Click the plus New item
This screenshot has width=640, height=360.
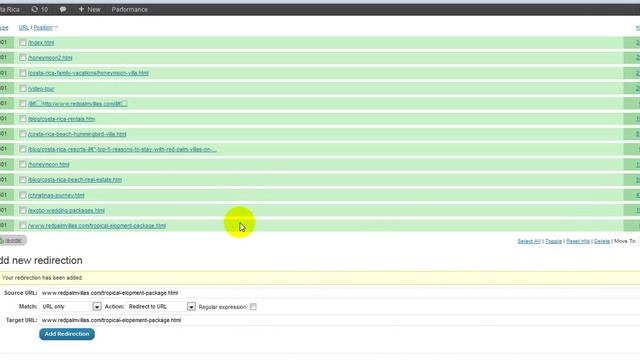pos(89,9)
